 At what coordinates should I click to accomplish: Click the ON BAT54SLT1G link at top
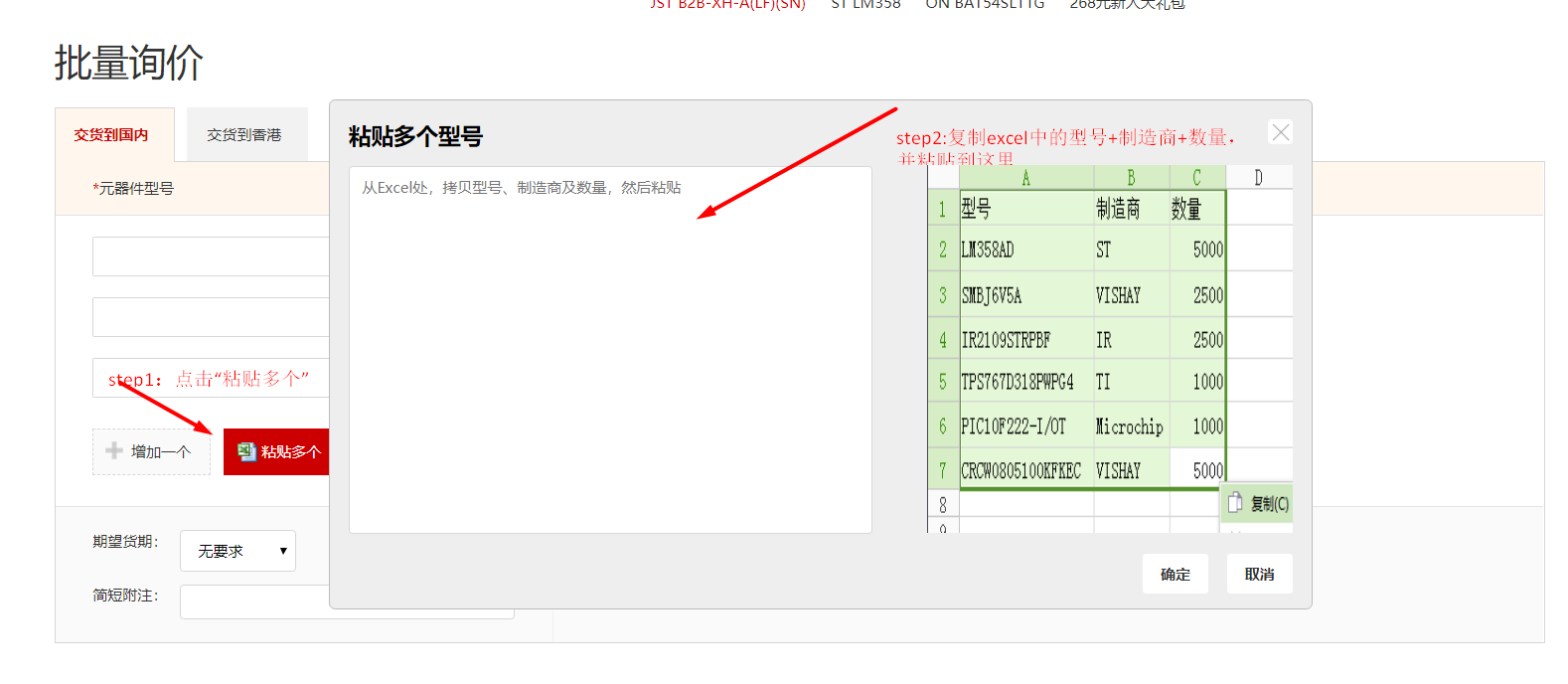pos(985,4)
